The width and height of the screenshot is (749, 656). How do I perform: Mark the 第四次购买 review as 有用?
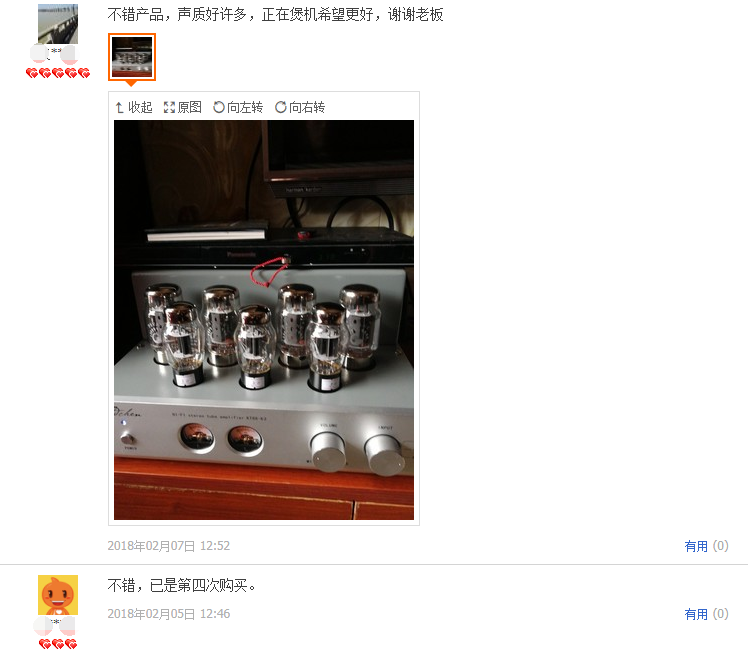(696, 614)
